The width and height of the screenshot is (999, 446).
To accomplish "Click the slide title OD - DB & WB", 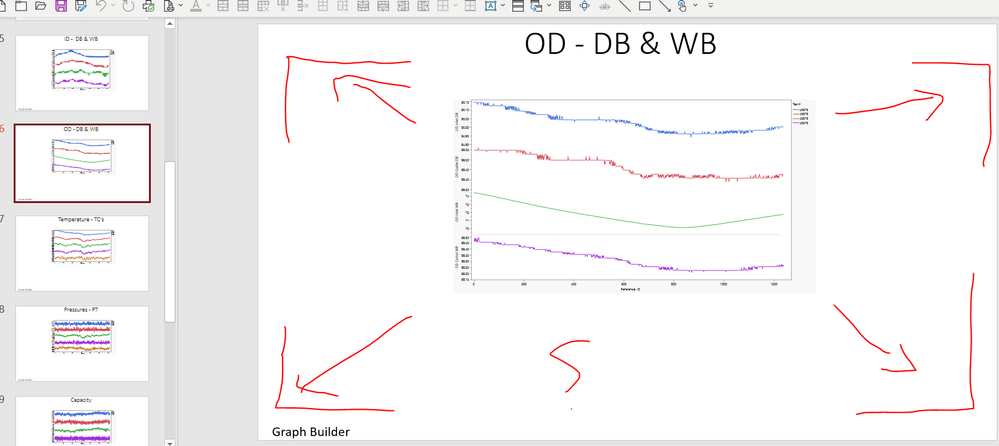I will pyautogui.click(x=620, y=44).
